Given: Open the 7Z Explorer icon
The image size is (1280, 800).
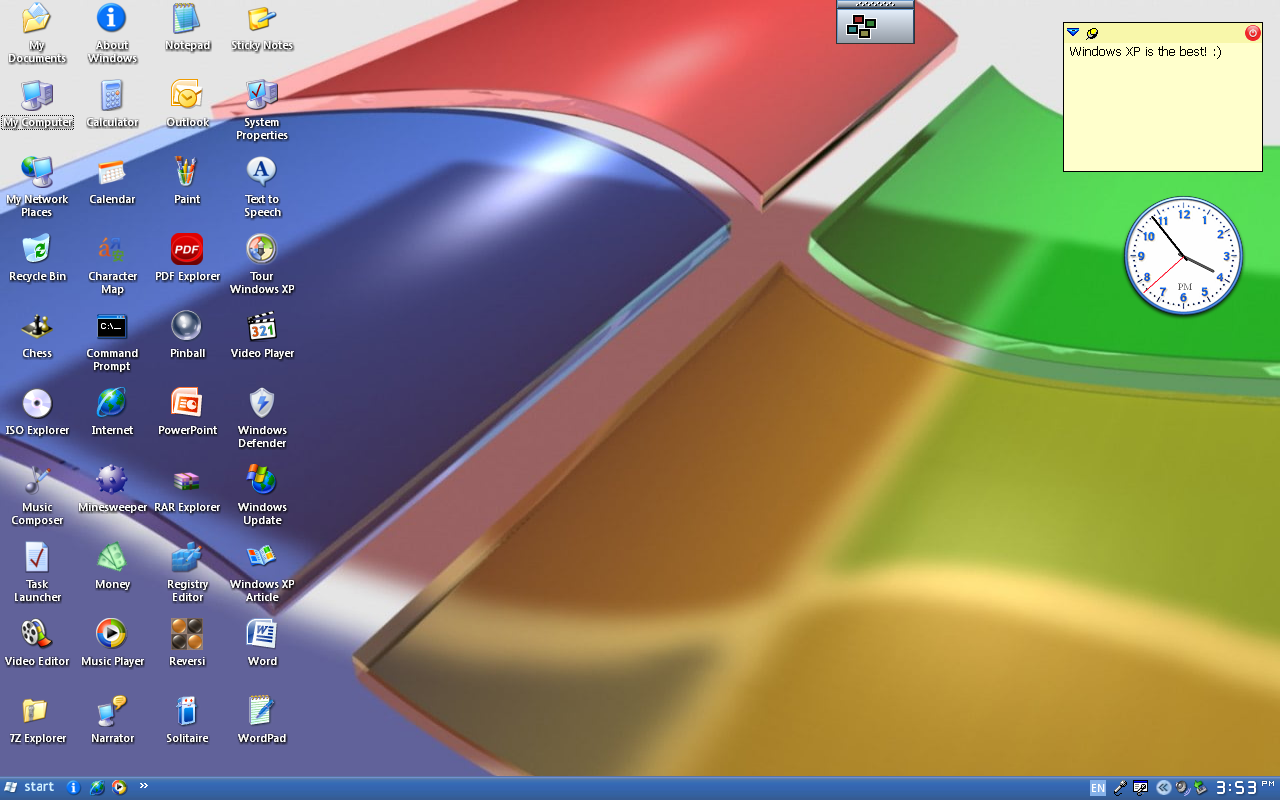Looking at the screenshot, I should click(37, 719).
